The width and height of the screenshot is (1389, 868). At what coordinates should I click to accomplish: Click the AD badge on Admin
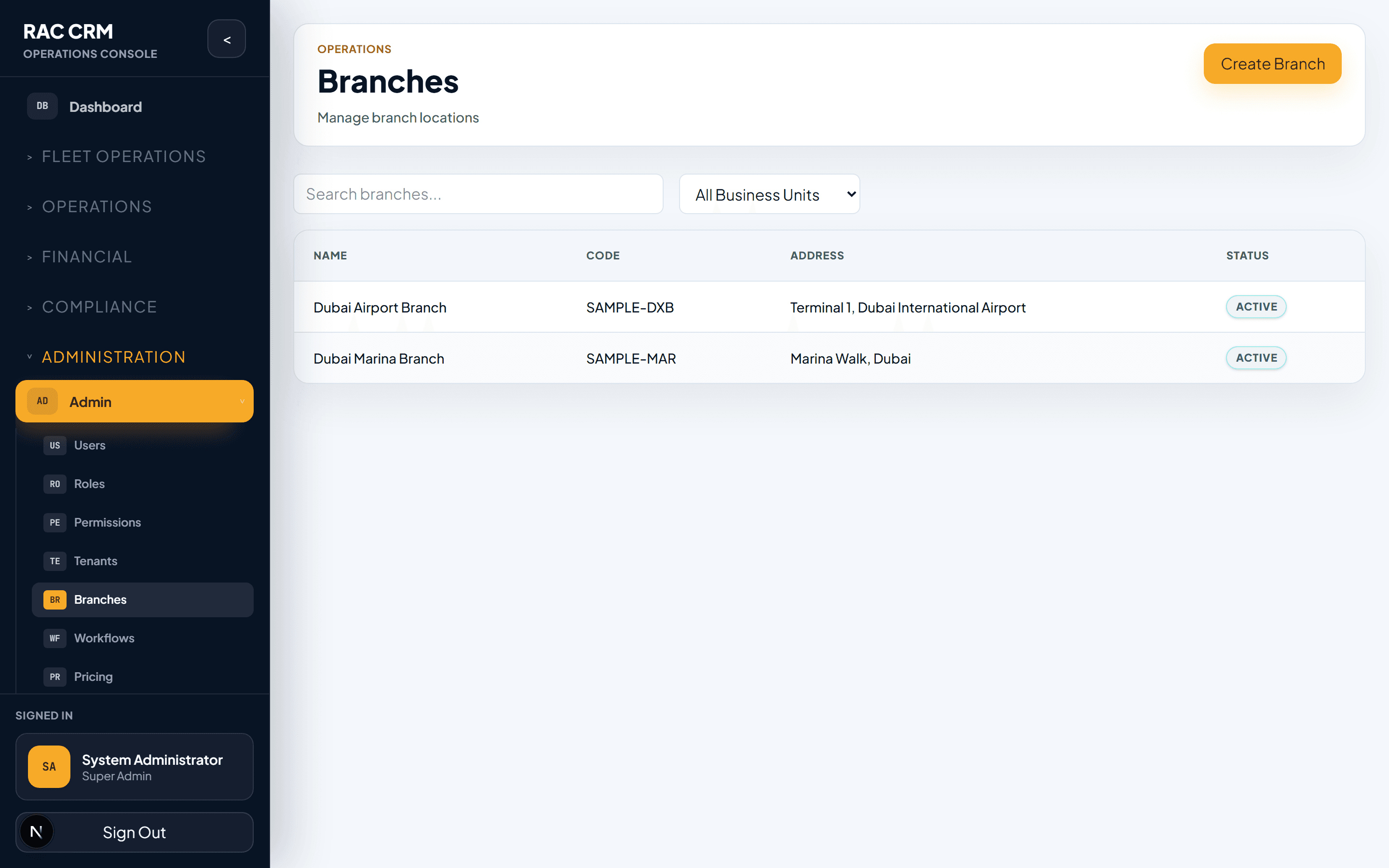42,401
